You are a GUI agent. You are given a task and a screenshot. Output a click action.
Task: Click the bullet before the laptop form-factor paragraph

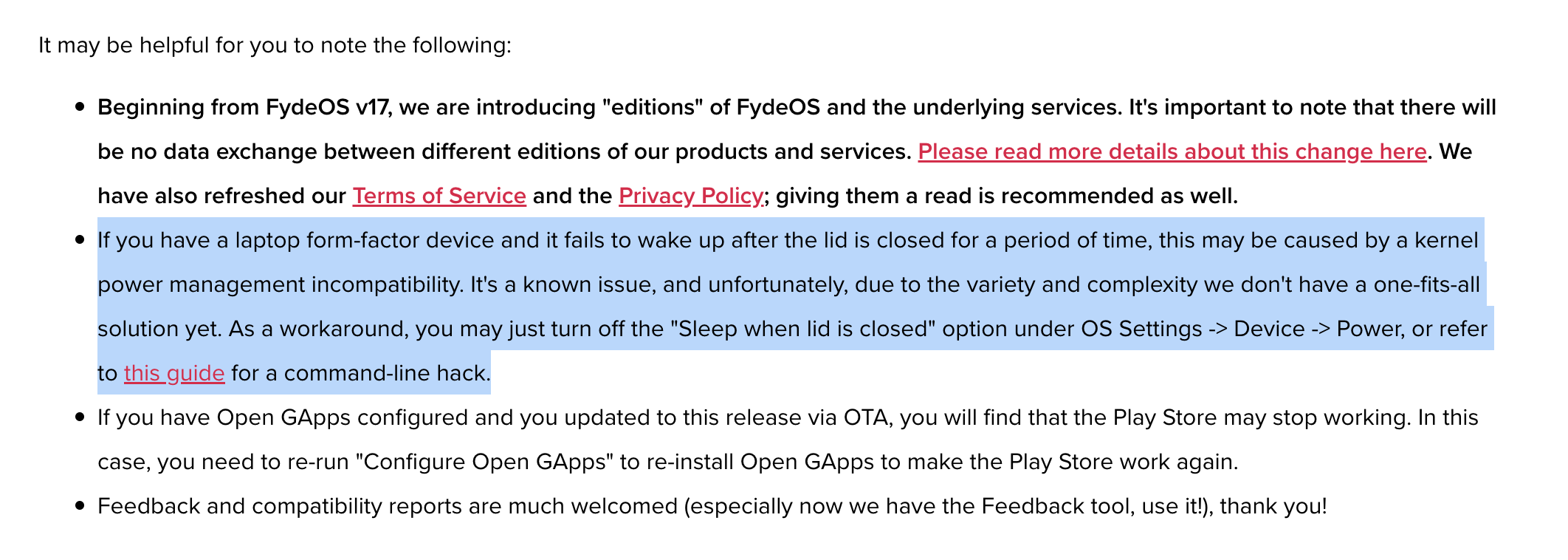point(80,241)
